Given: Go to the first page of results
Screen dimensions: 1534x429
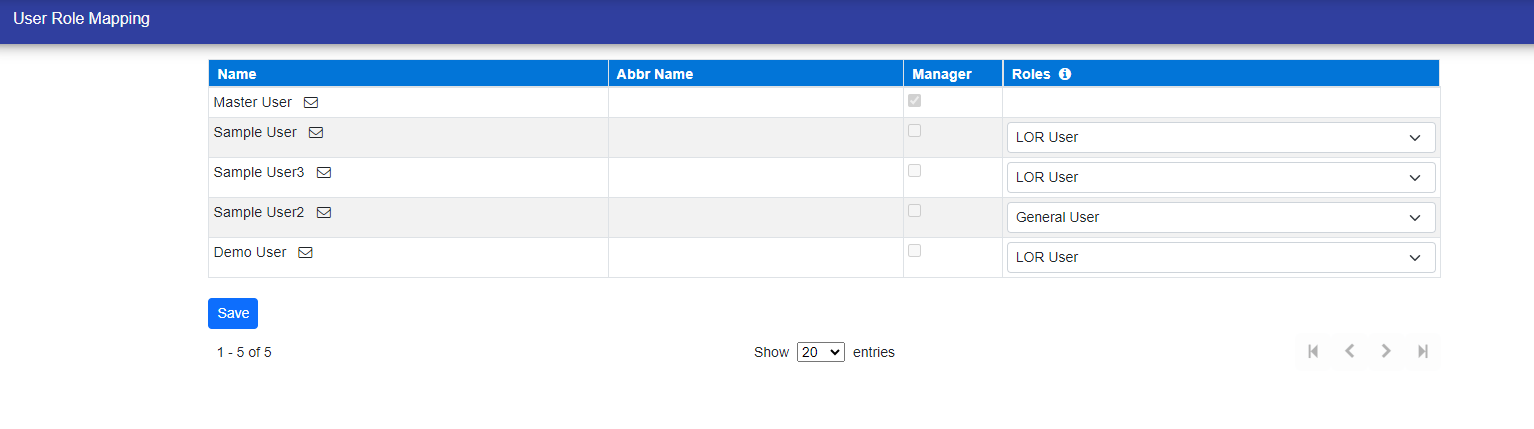Looking at the screenshot, I should (x=1313, y=351).
